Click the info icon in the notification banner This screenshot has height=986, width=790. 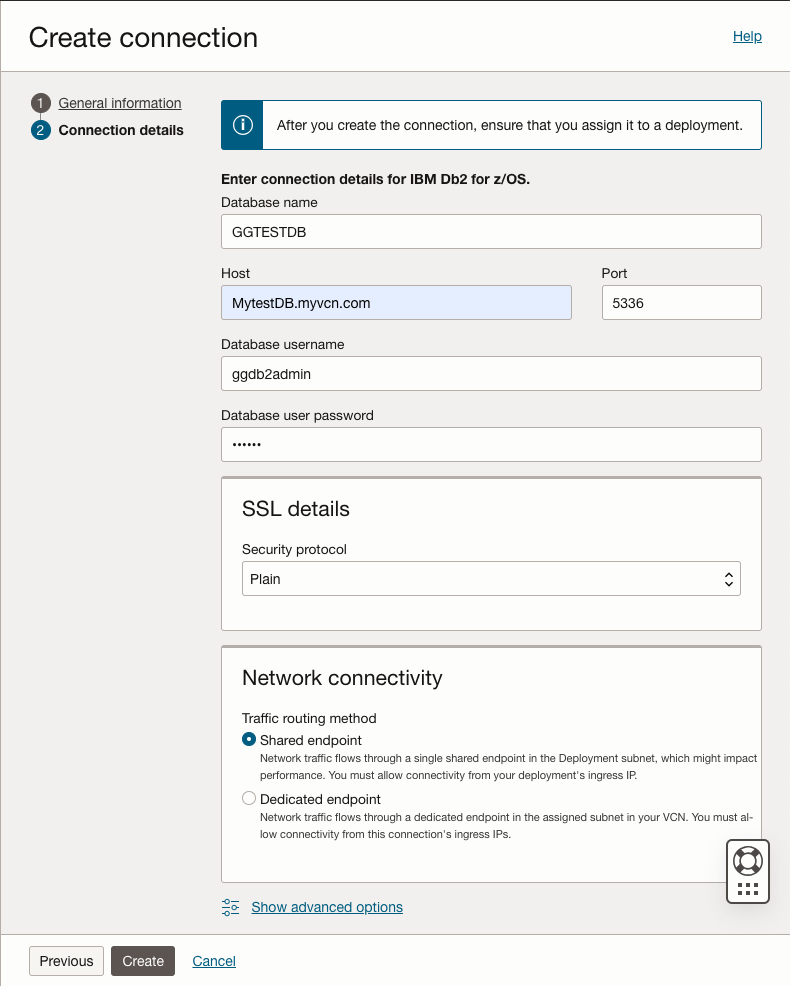coord(242,125)
